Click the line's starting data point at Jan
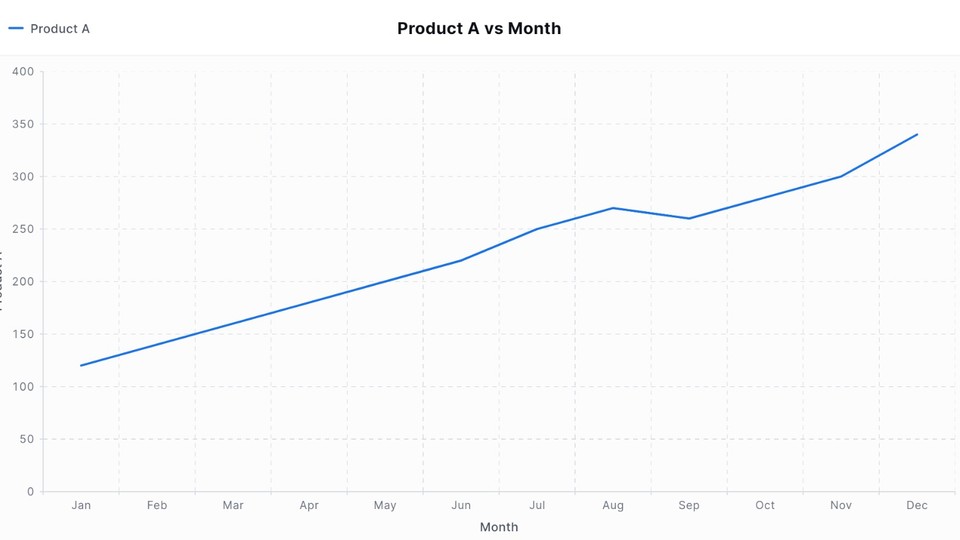This screenshot has height=540, width=960. tap(81, 365)
